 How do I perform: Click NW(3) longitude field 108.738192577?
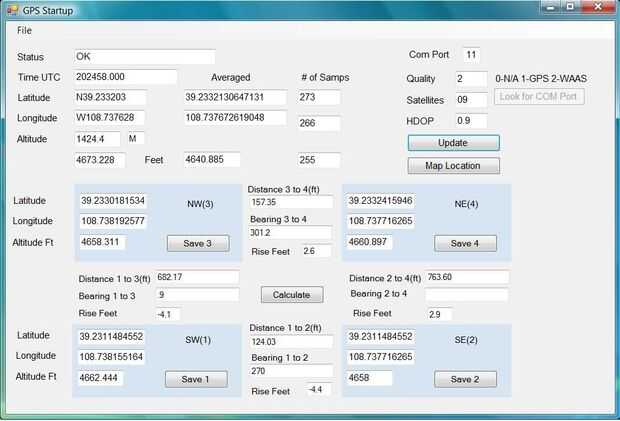tap(113, 221)
